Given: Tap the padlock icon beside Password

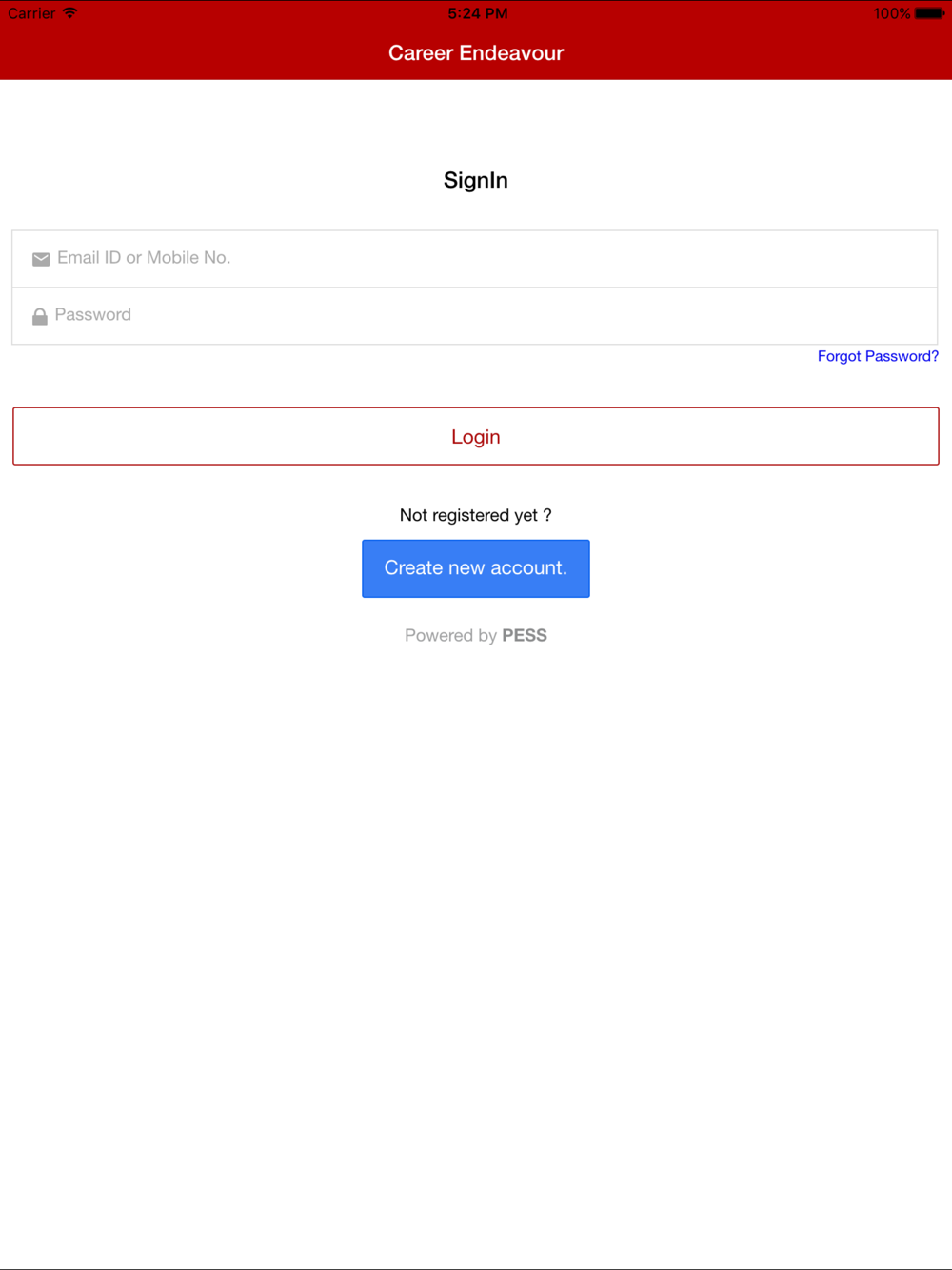Looking at the screenshot, I should (x=40, y=316).
